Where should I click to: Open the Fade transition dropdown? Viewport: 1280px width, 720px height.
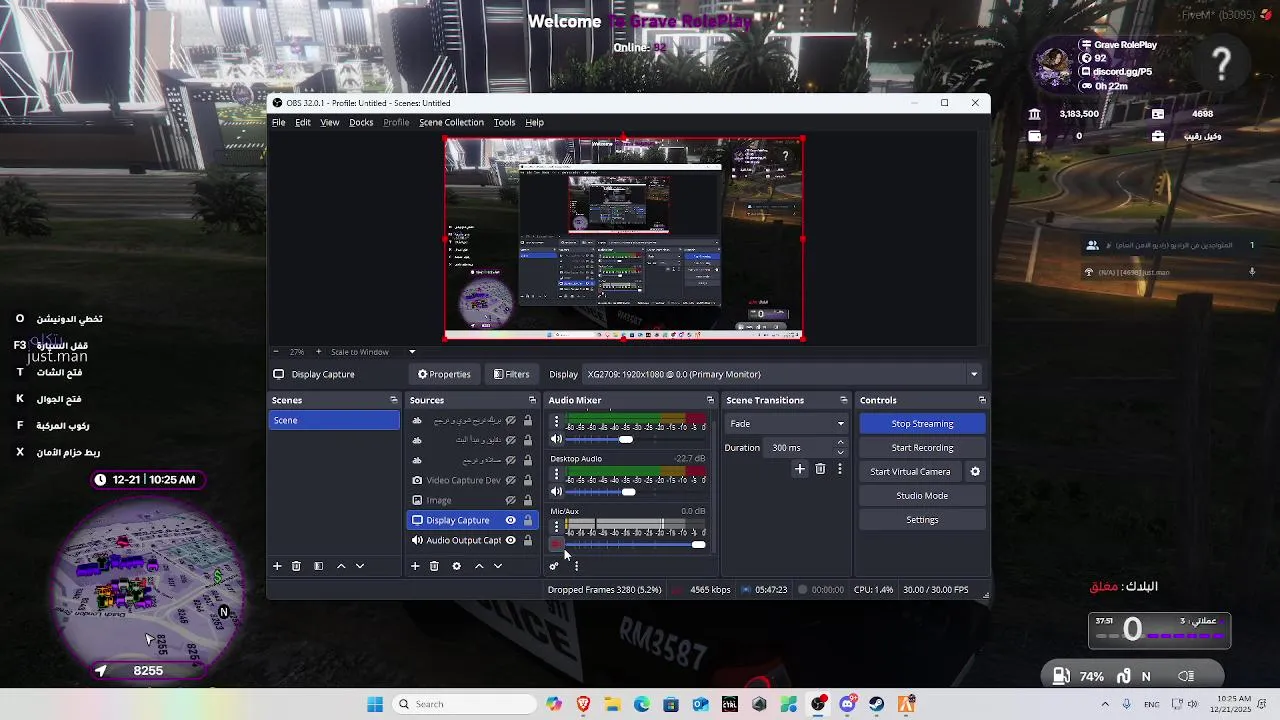(x=786, y=424)
